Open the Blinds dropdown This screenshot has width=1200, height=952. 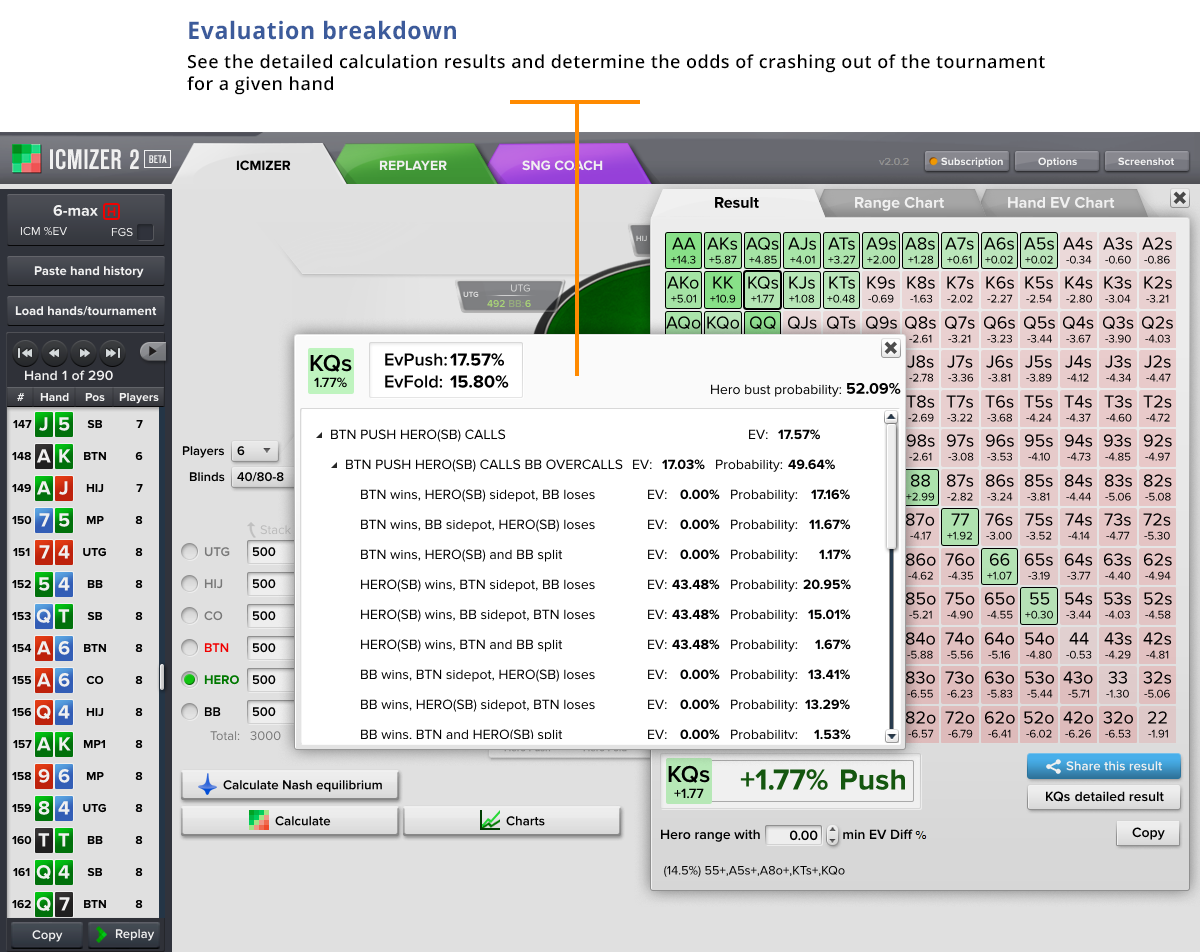point(261,477)
